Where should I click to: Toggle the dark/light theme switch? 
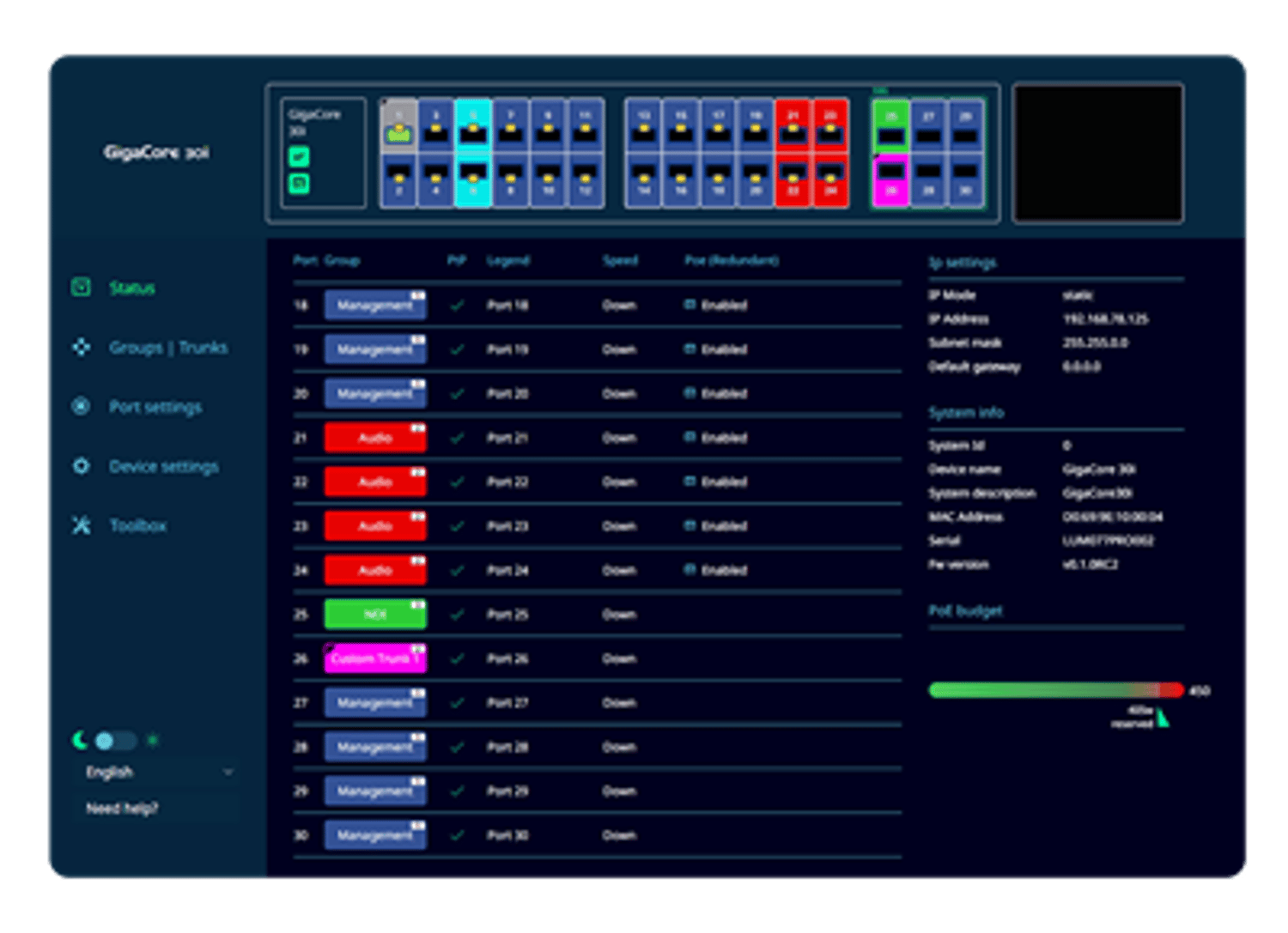pos(115,741)
